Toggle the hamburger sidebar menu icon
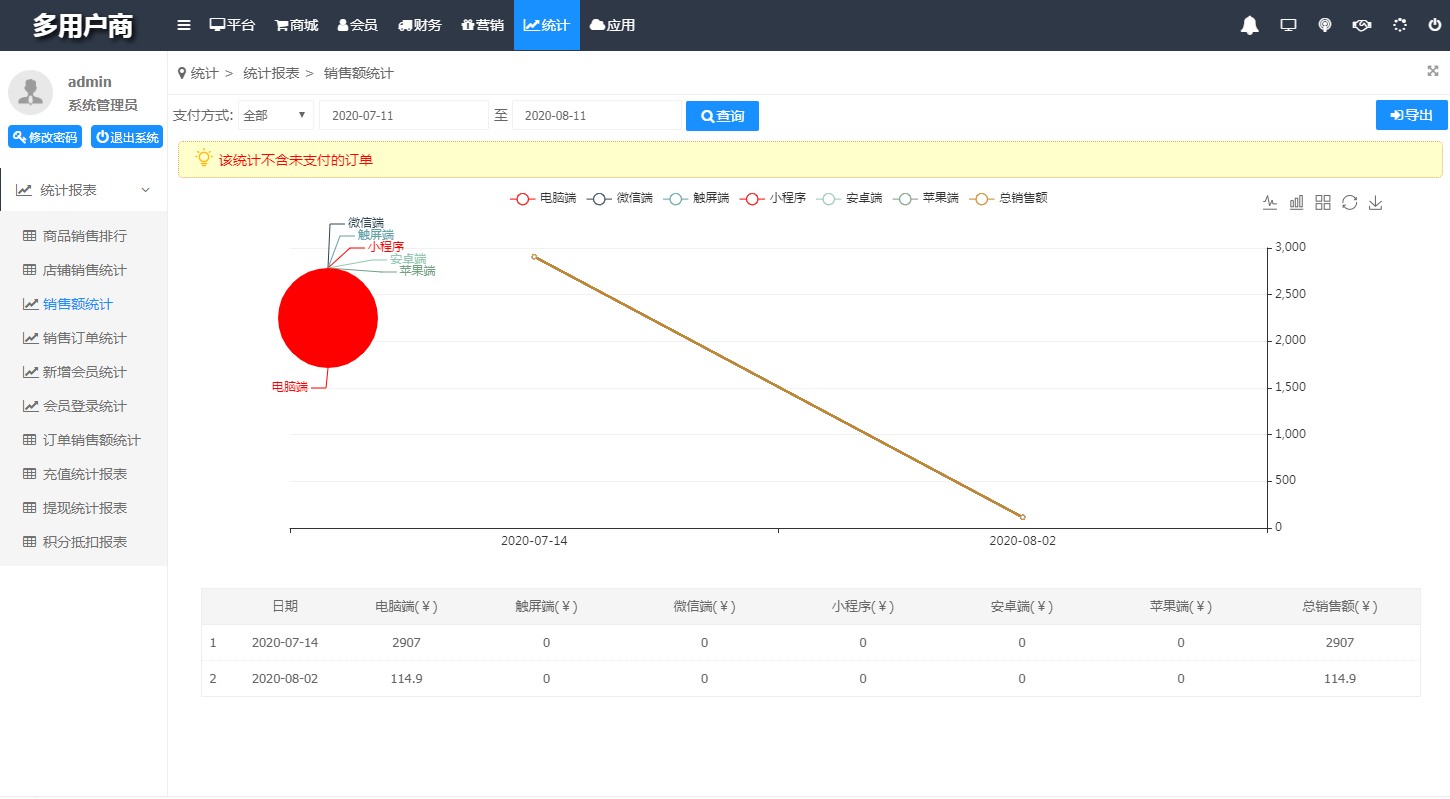 [x=184, y=25]
